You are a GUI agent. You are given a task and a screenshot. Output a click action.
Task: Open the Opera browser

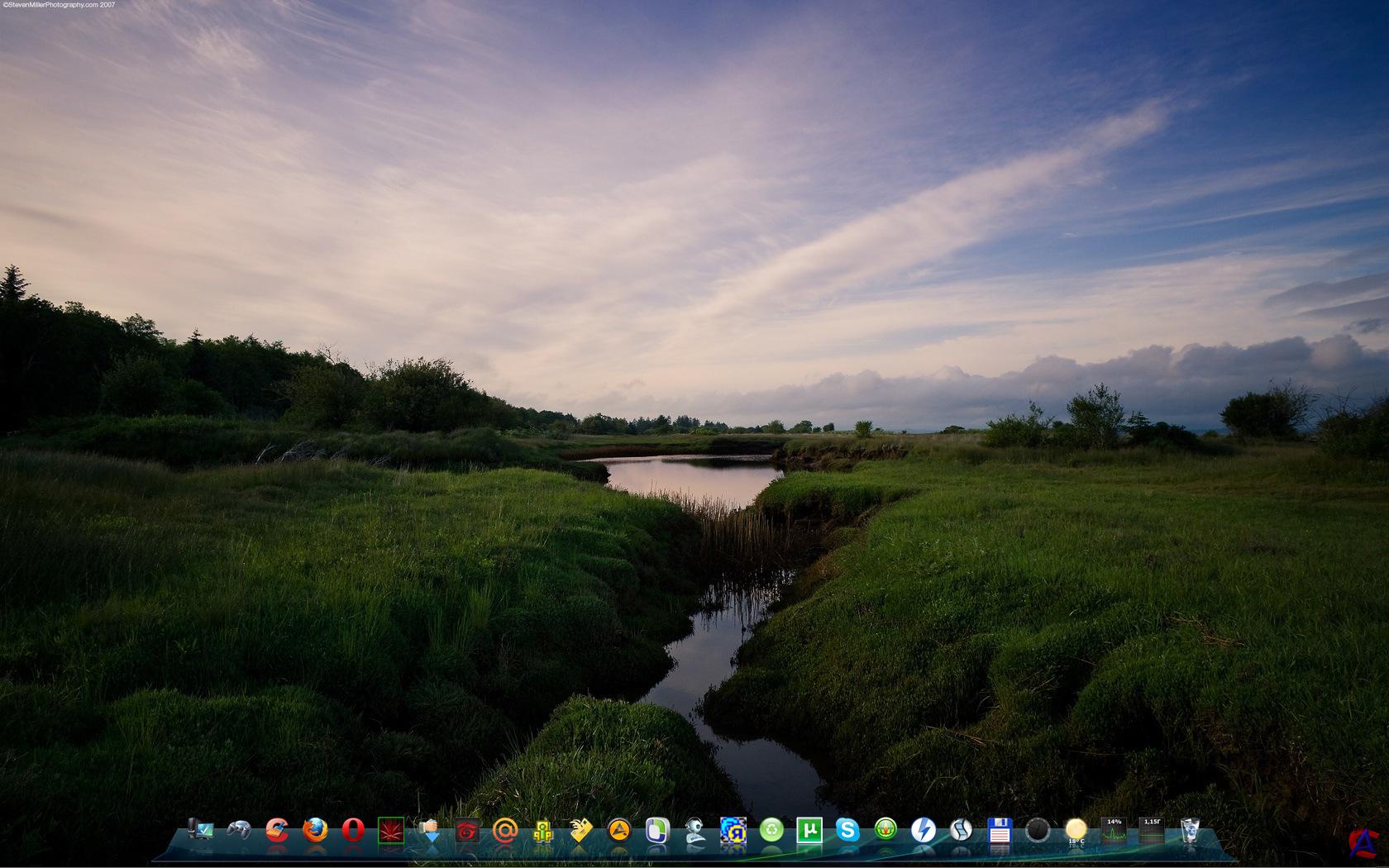pos(353,829)
